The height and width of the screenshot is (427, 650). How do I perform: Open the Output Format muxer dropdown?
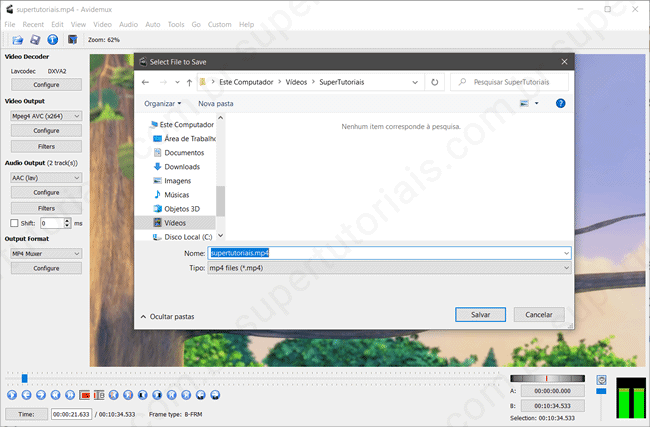point(46,254)
